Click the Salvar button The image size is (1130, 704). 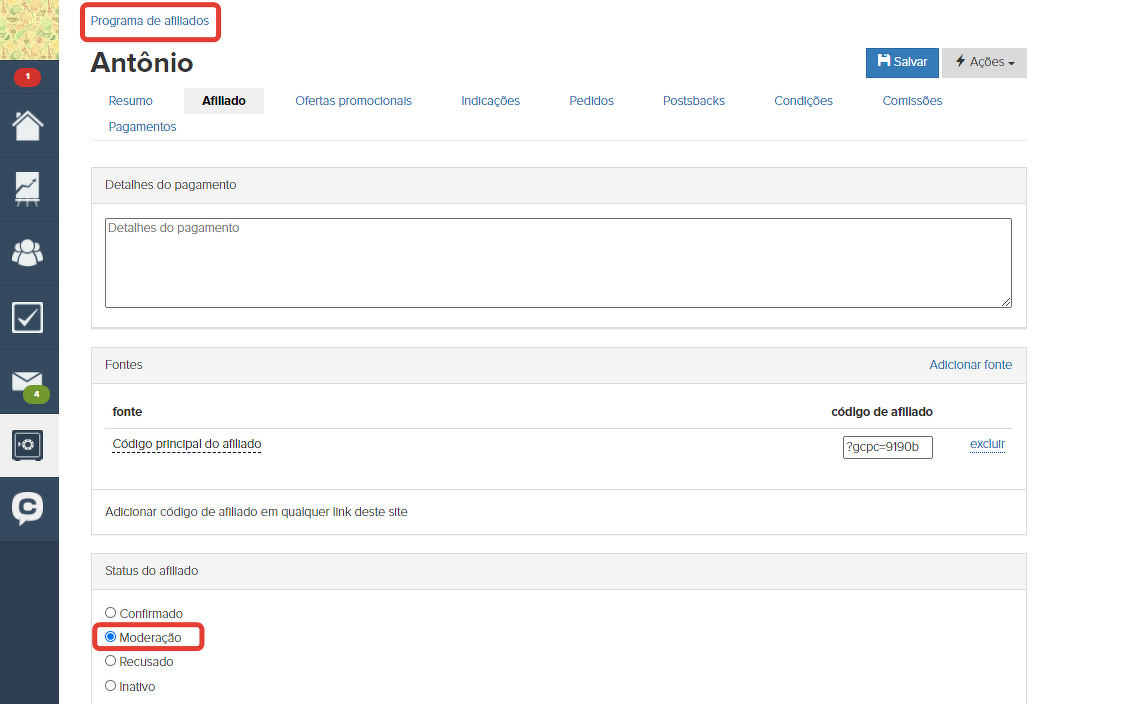[902, 62]
